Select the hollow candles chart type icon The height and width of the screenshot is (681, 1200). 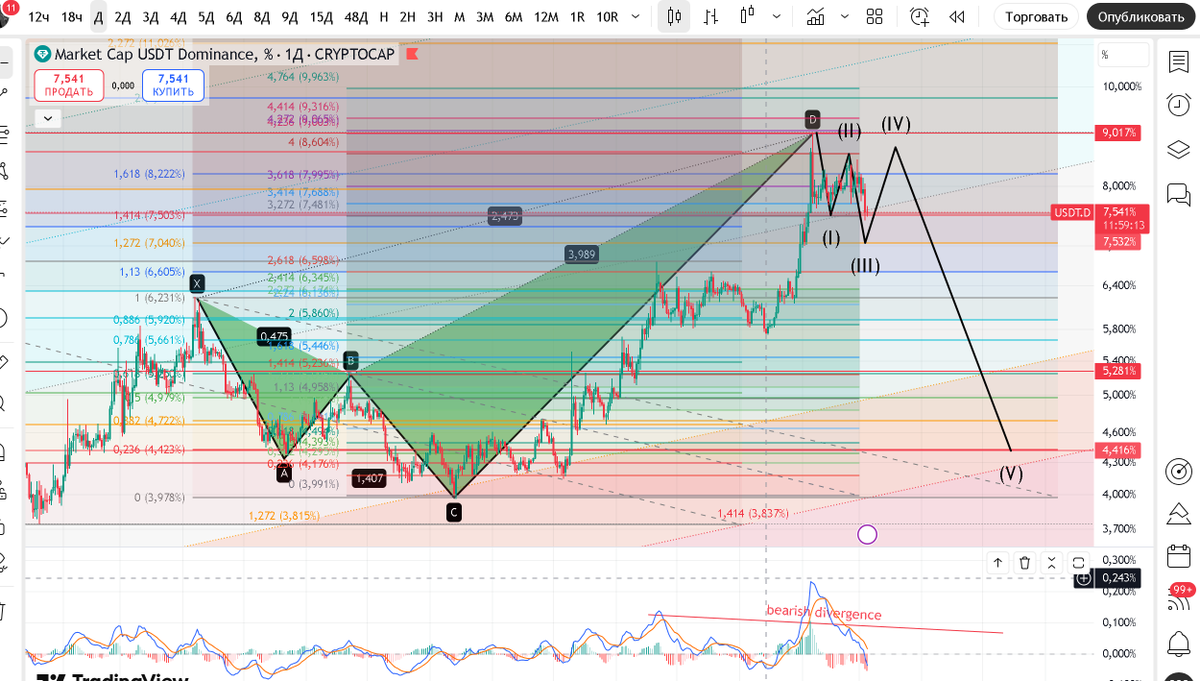point(747,16)
